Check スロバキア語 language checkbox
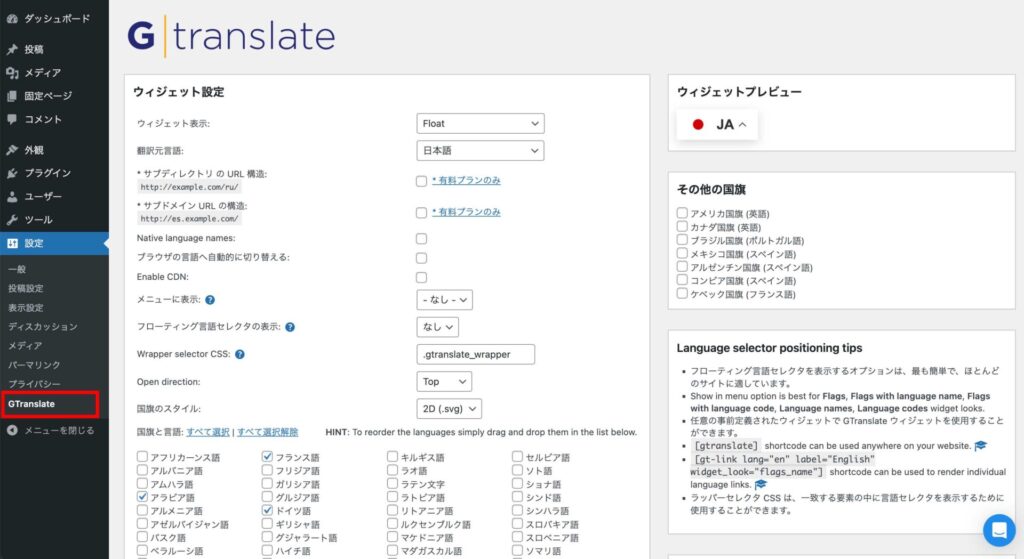 [x=517, y=523]
